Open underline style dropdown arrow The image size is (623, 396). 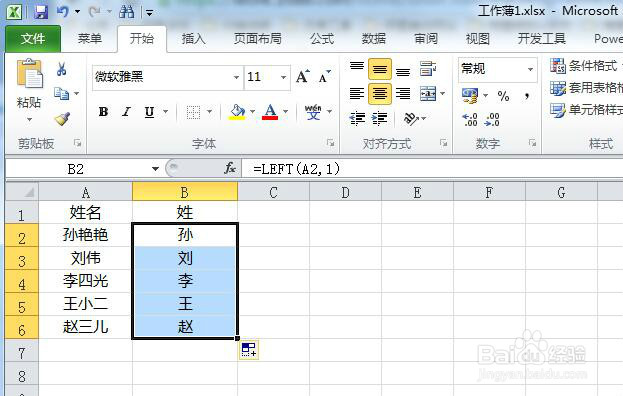166,112
